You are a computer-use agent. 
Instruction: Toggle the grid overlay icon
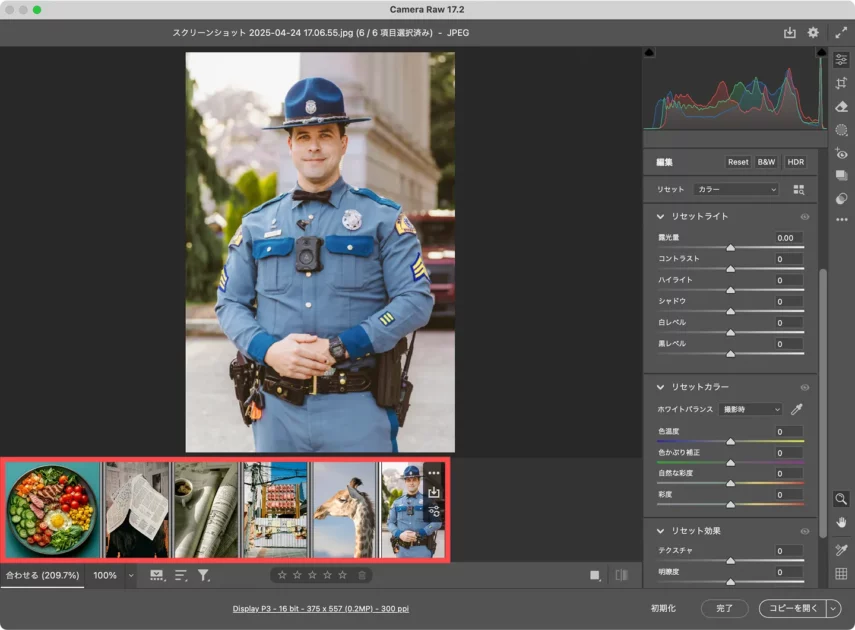pos(841,574)
